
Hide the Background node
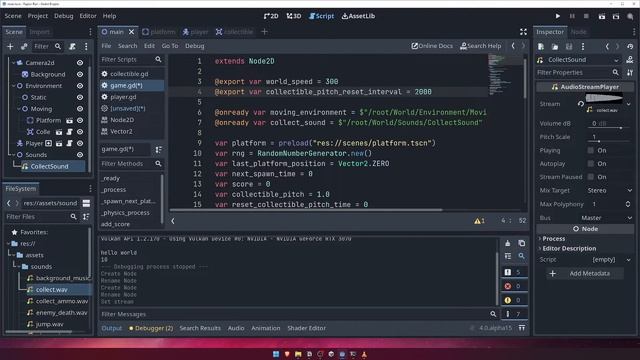[80, 74]
